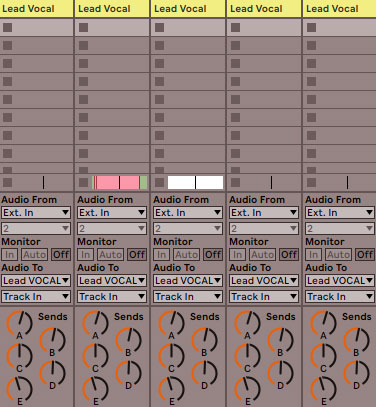Stop clip in slot 7 of fifth Lead Vocal track
This screenshot has width=376, height=407.
click(x=311, y=135)
